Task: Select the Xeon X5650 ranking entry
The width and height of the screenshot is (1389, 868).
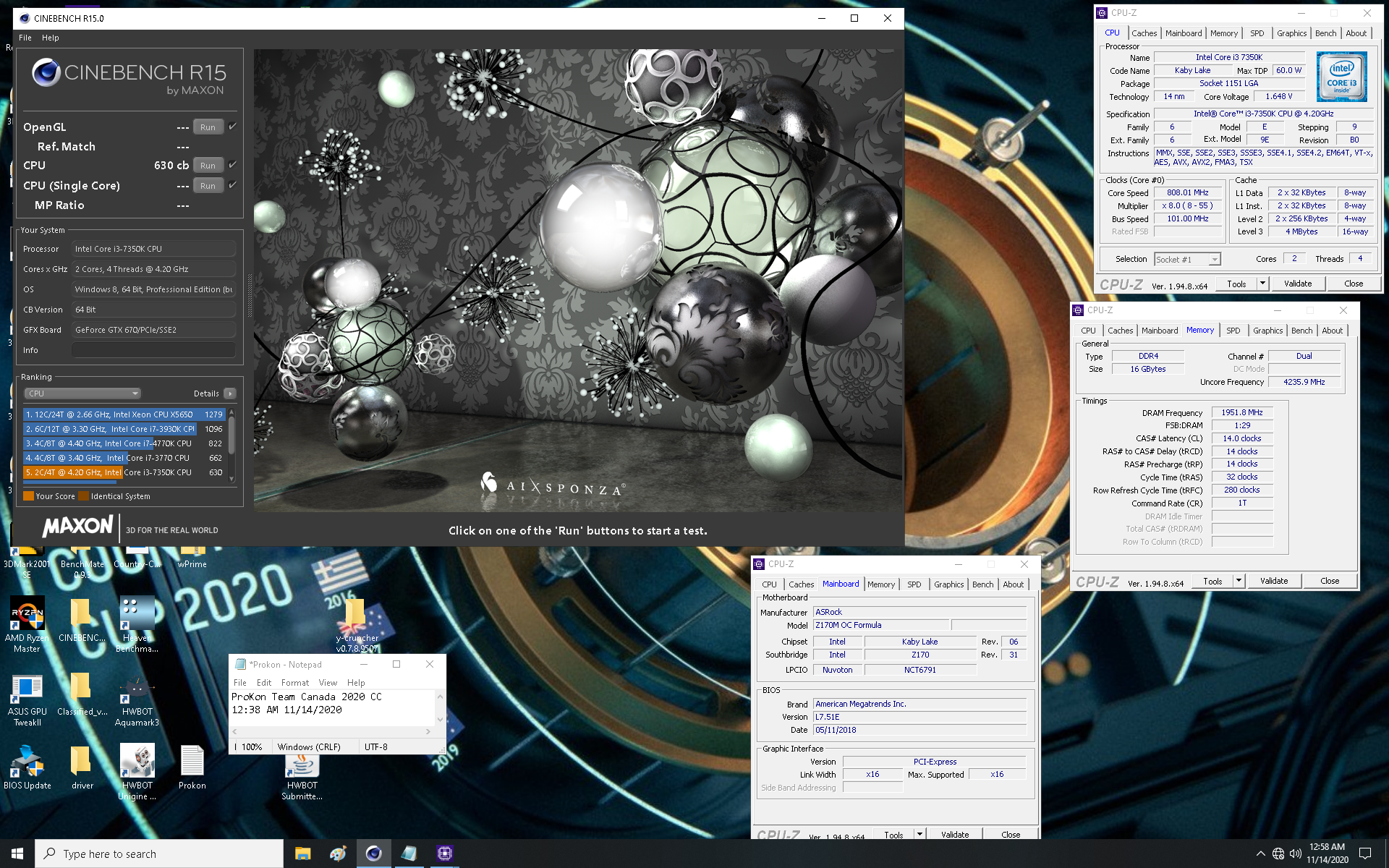Action: tap(124, 414)
